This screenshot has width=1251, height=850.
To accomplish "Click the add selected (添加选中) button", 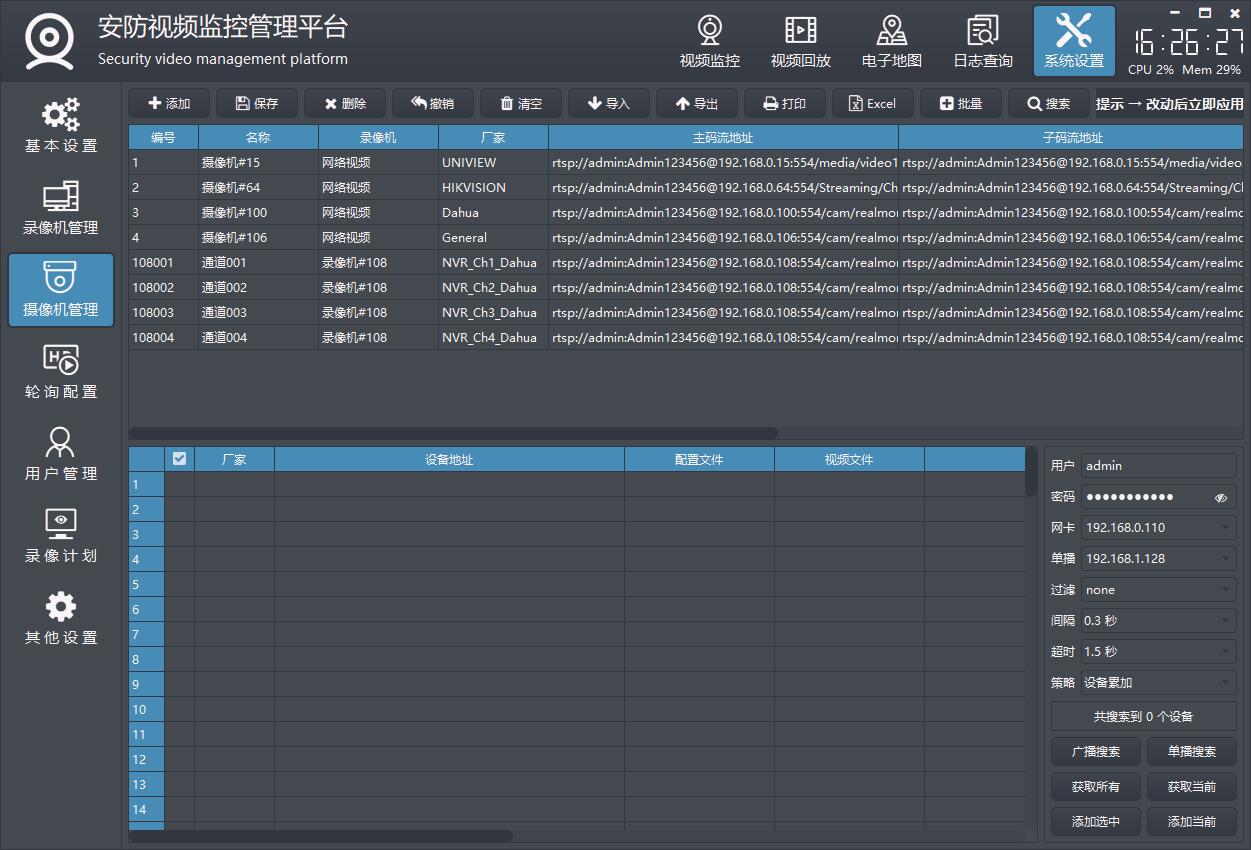I will point(1095,822).
